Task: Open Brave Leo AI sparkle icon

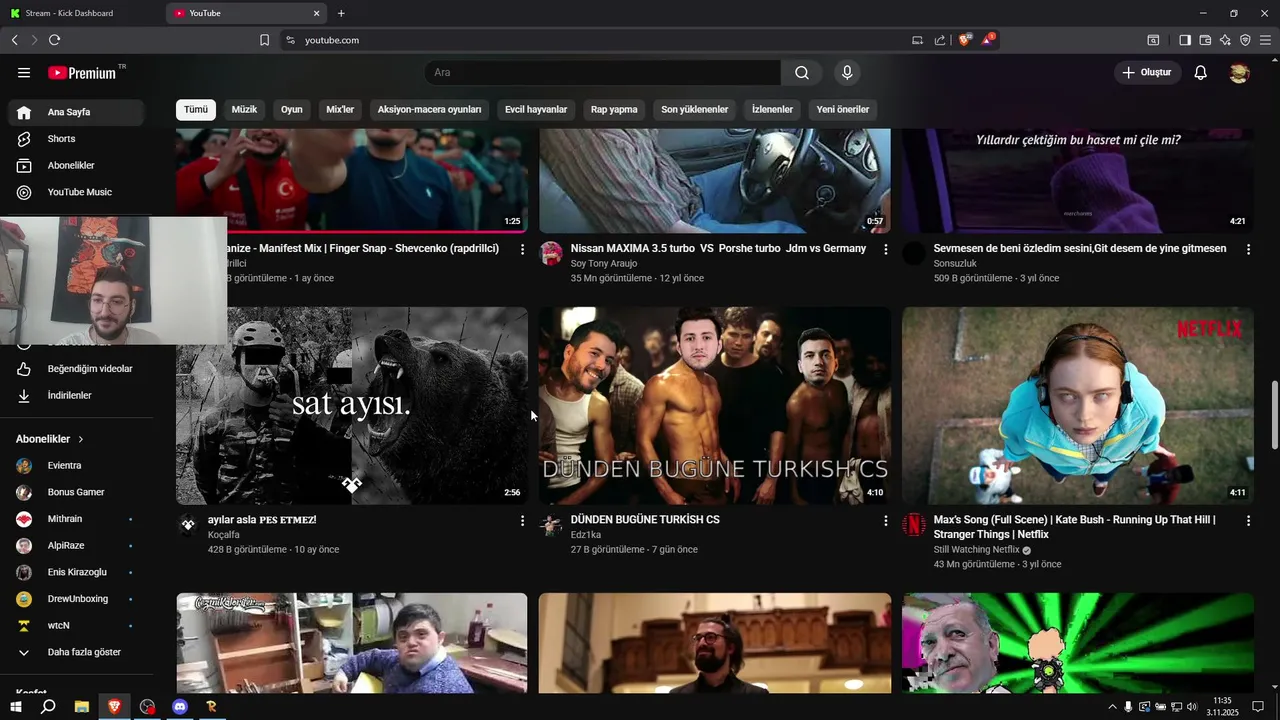Action: [x=1225, y=40]
